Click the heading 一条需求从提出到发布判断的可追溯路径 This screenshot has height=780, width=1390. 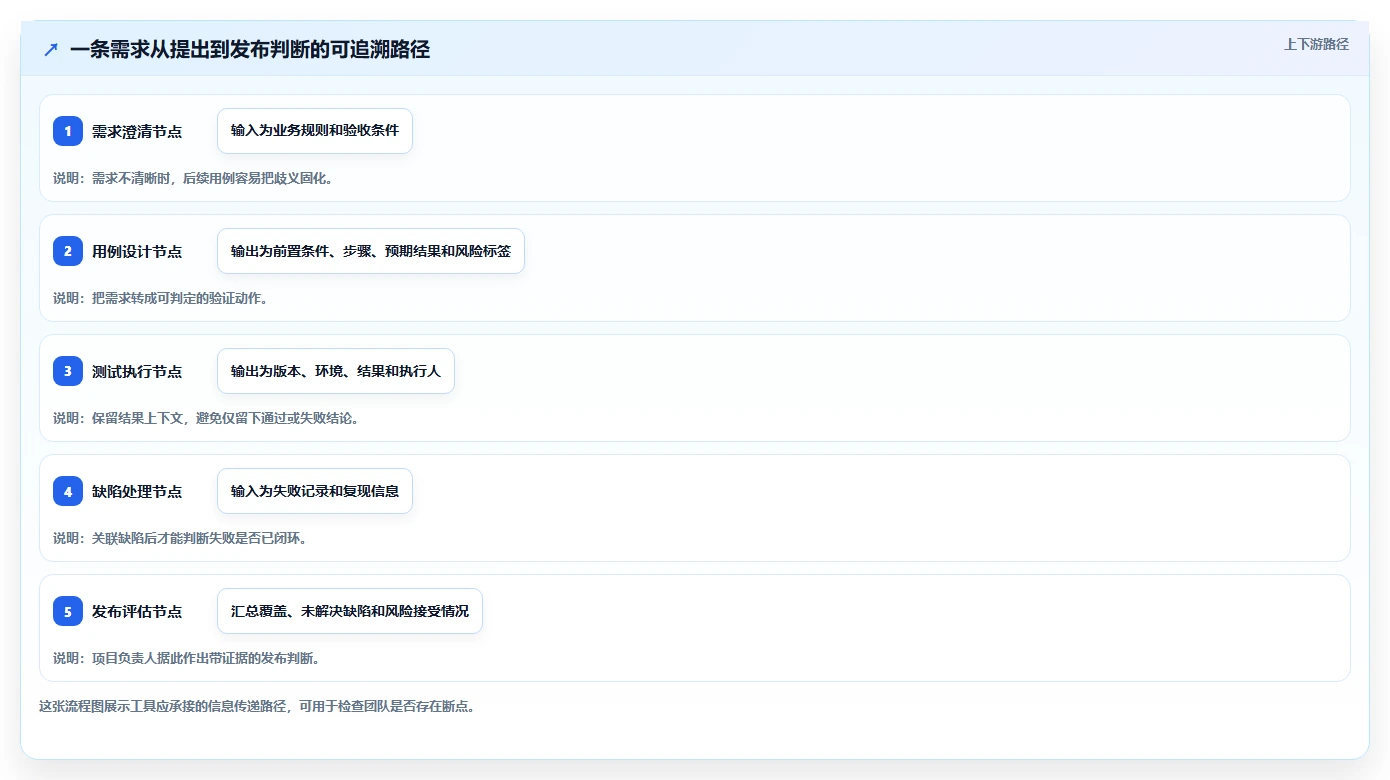click(250, 49)
